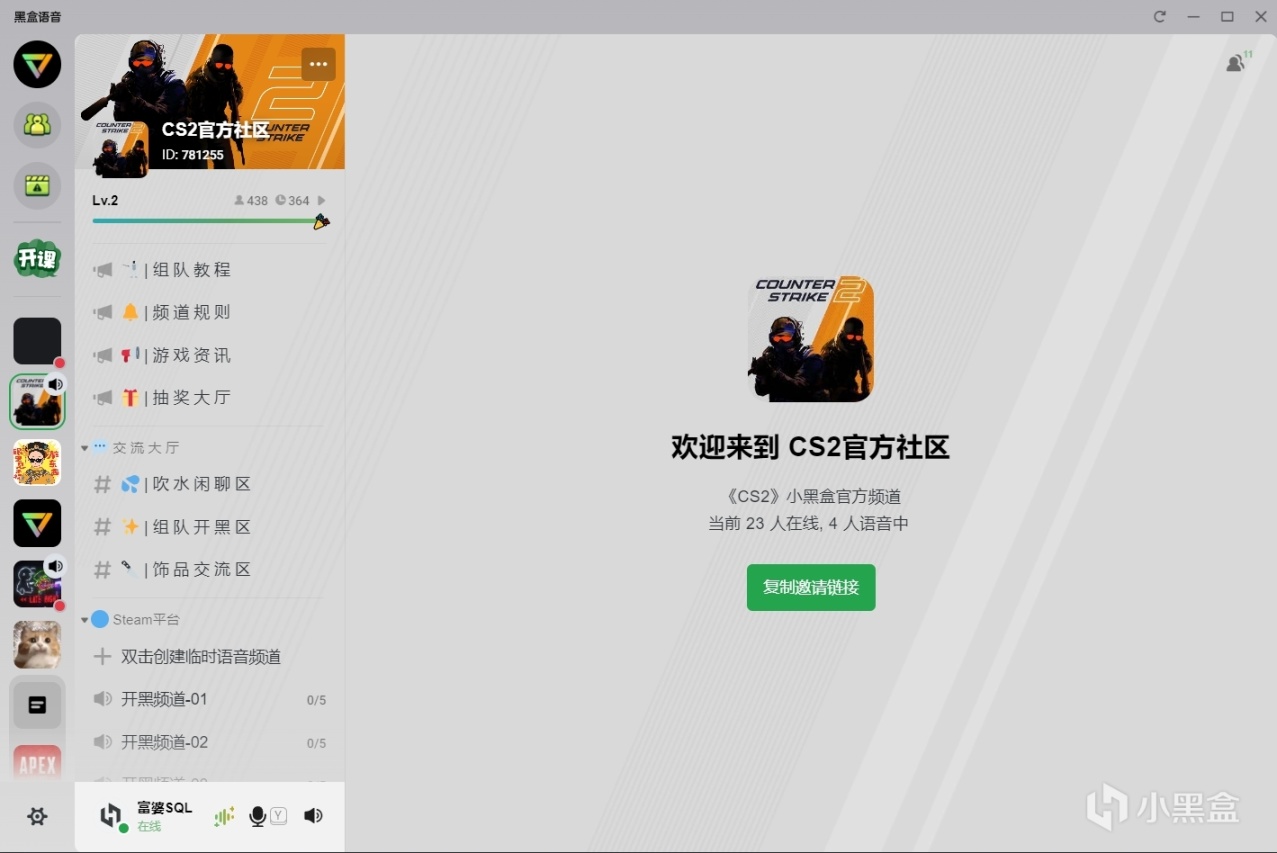The height and width of the screenshot is (853, 1277).
Task: Click 《CS2》小黑盒官方频道 description text
Action: click(x=809, y=496)
